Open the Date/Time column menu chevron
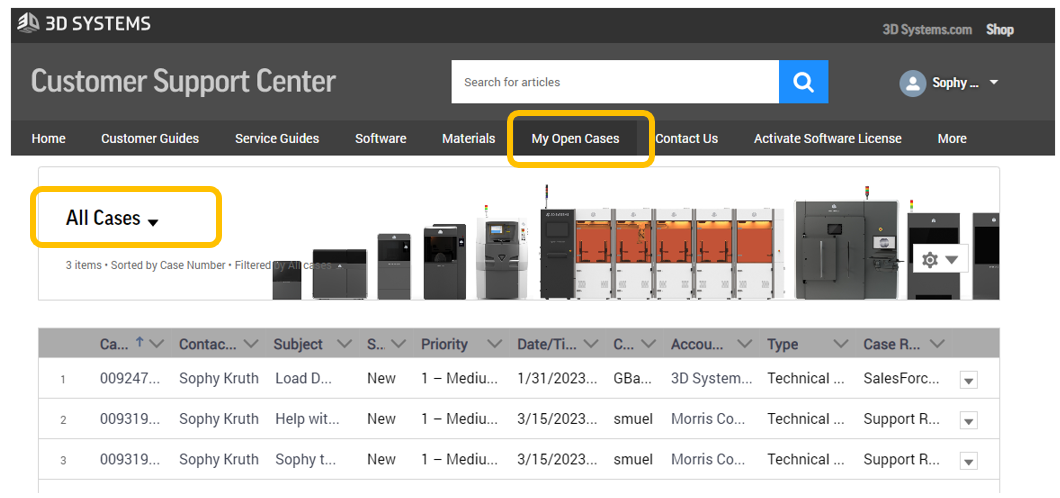 click(592, 344)
